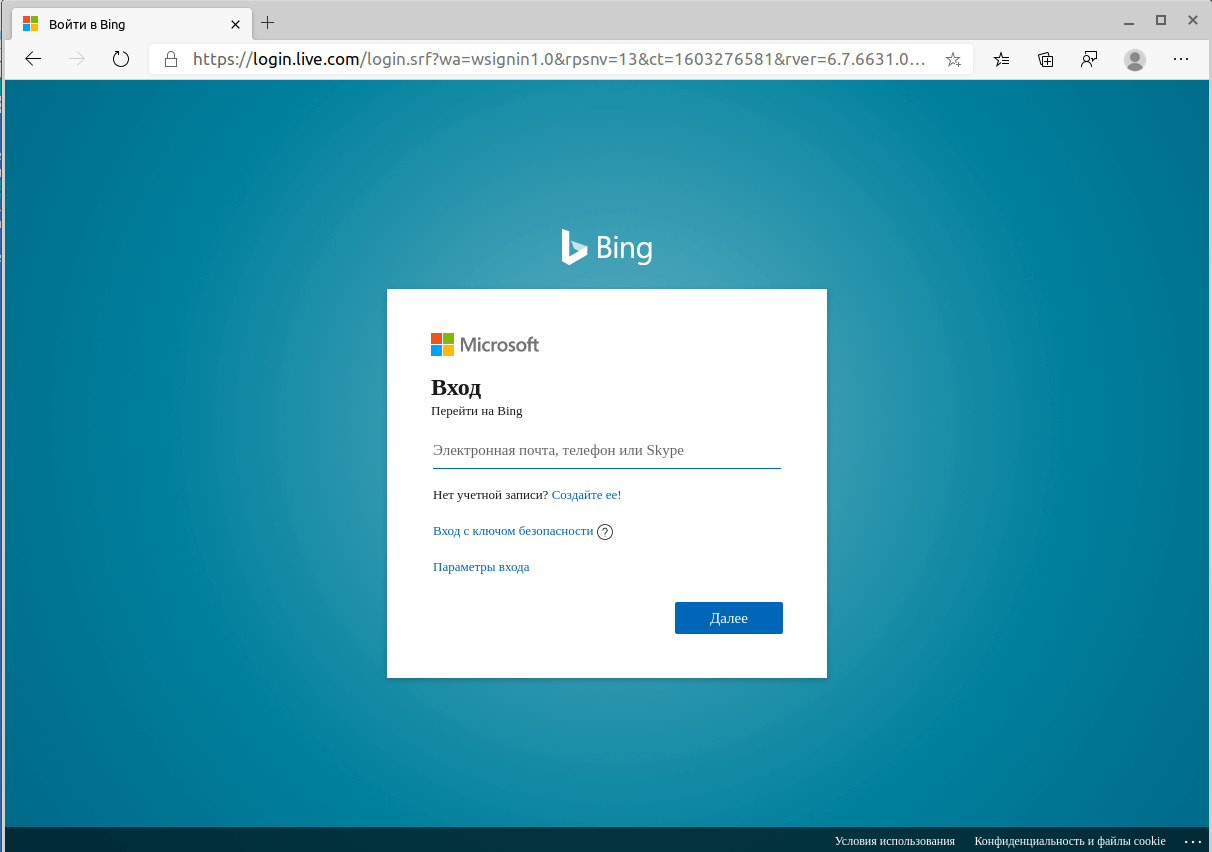This screenshot has width=1212, height=852.
Task: Add this page to favorites star
Action: point(953,59)
